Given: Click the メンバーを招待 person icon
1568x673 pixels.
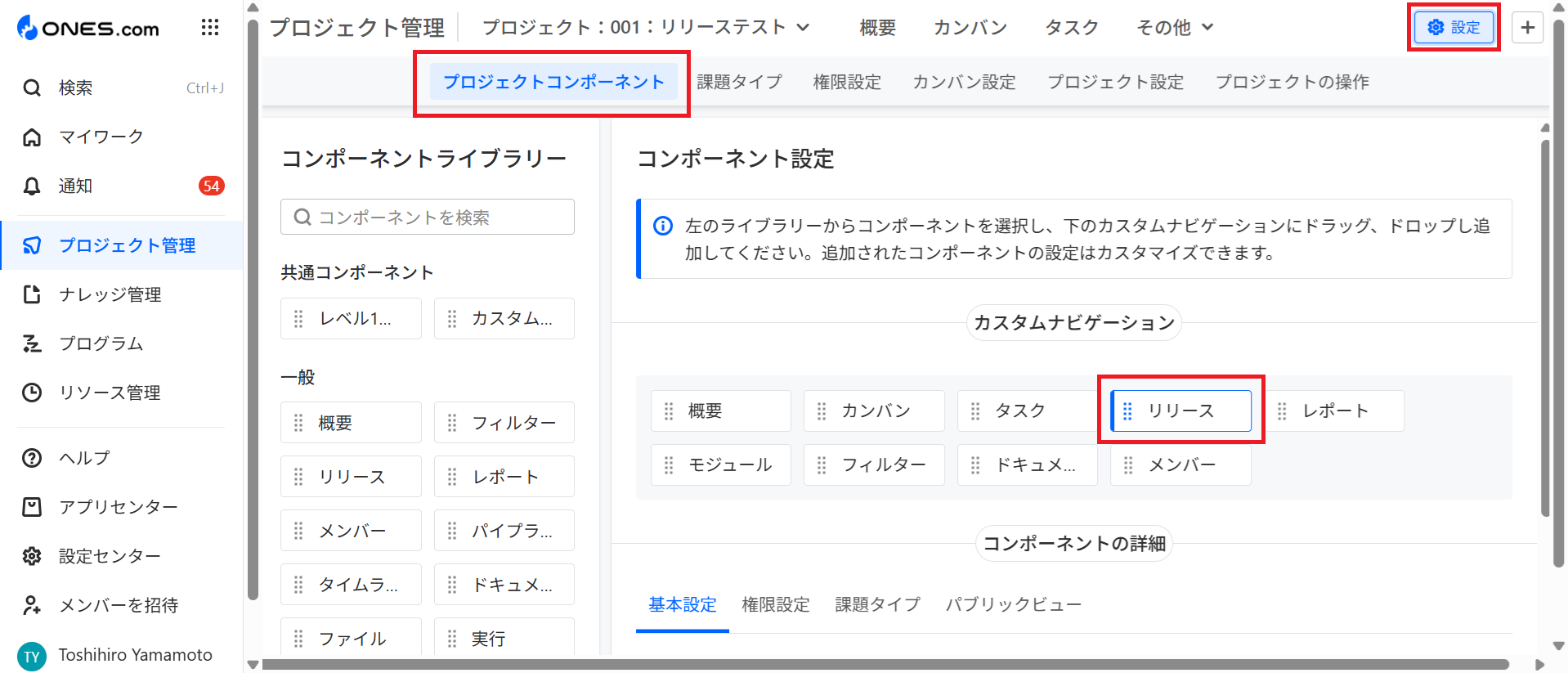Looking at the screenshot, I should pyautogui.click(x=32, y=605).
